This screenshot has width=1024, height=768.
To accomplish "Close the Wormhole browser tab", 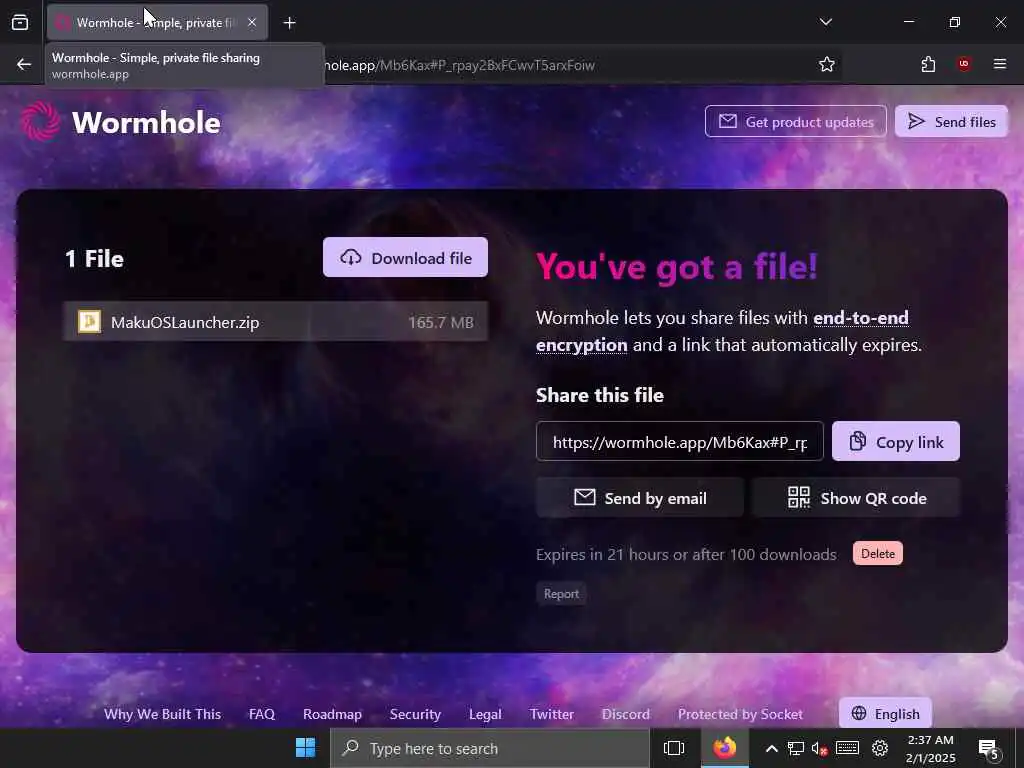I will [252, 23].
